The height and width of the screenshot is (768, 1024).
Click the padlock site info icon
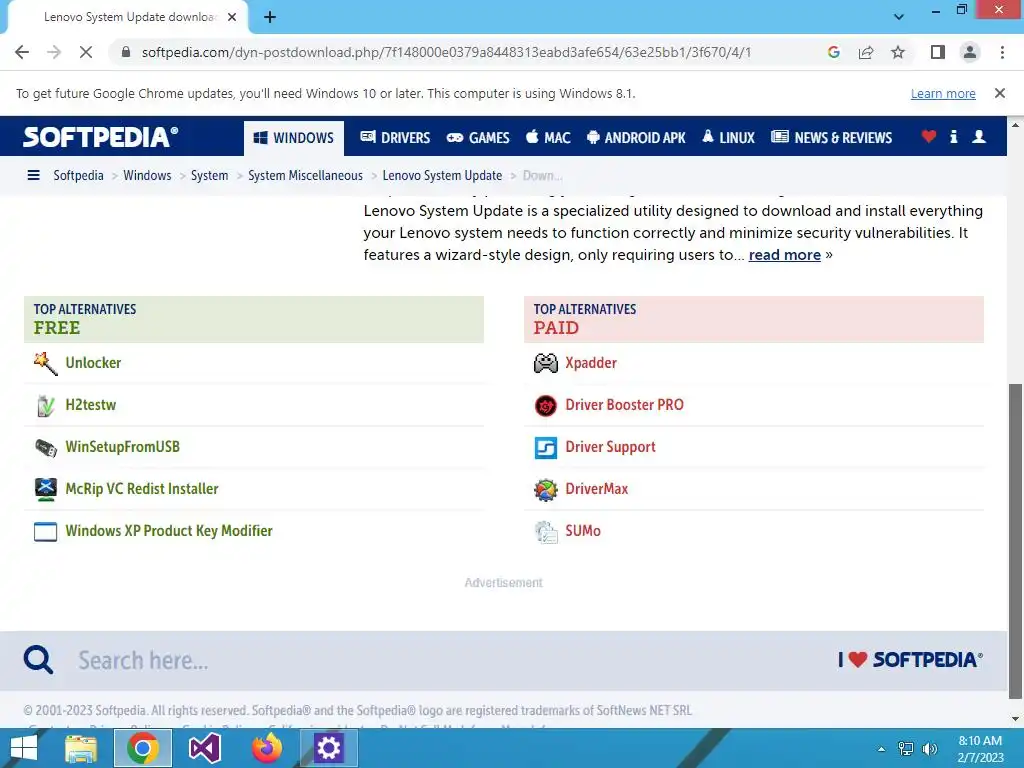tap(126, 52)
